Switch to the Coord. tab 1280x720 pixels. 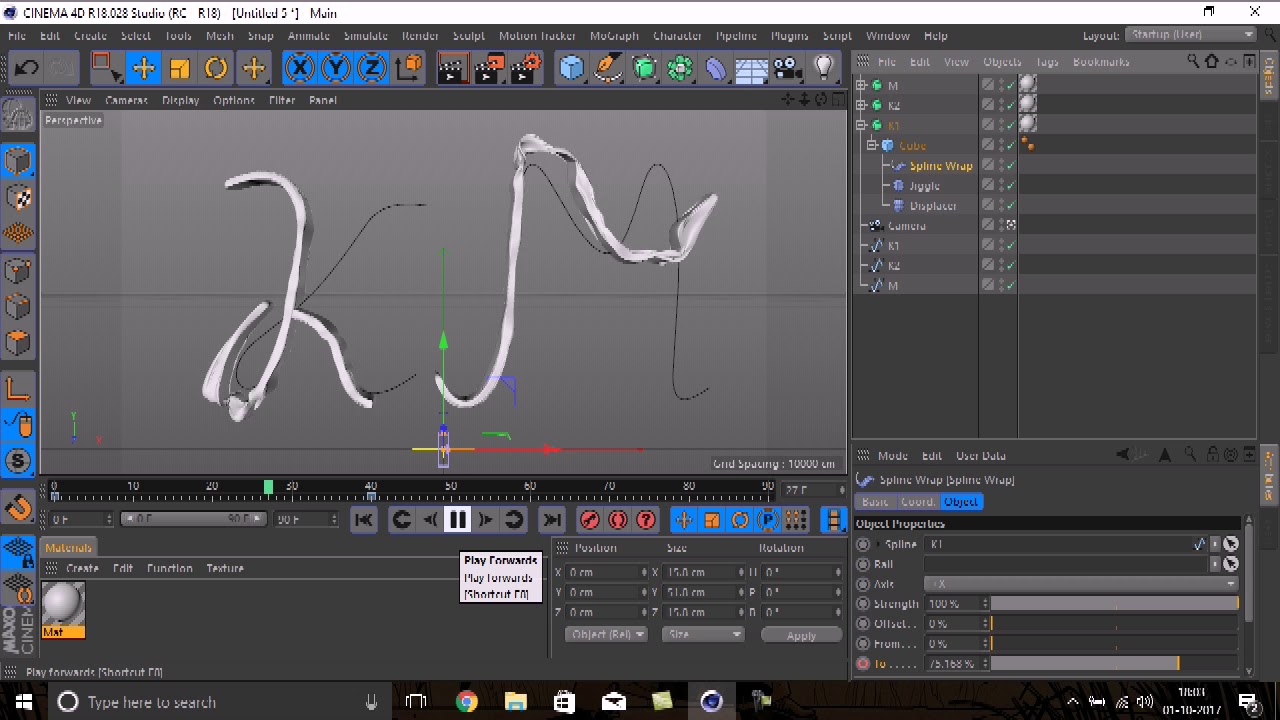click(x=917, y=502)
